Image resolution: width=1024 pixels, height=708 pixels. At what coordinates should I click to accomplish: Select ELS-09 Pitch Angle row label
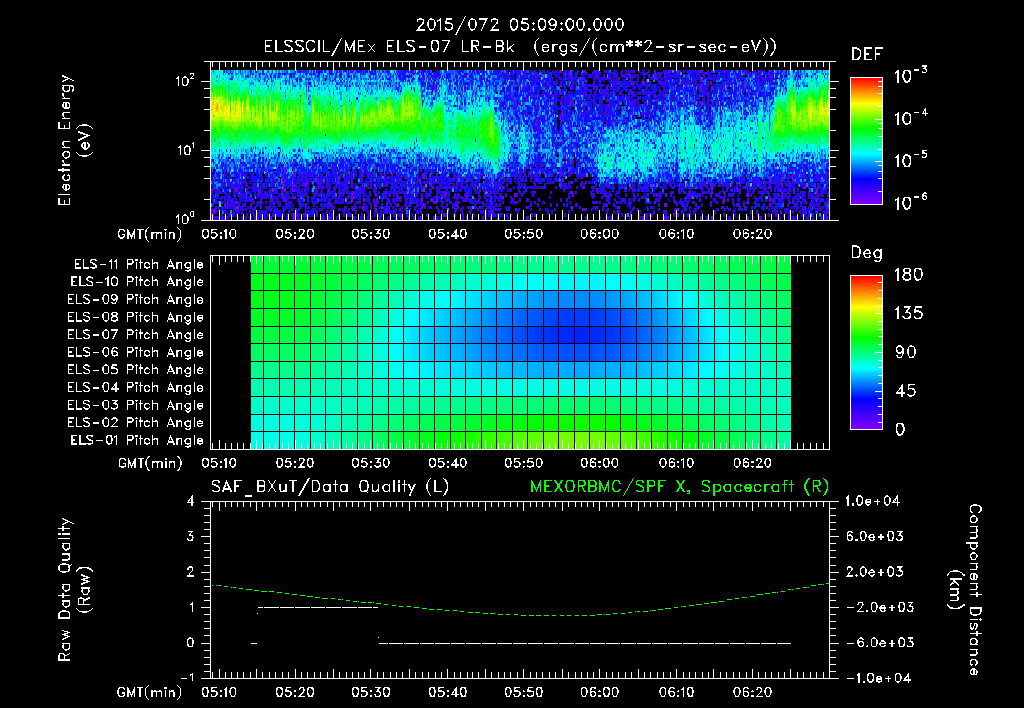[136, 300]
